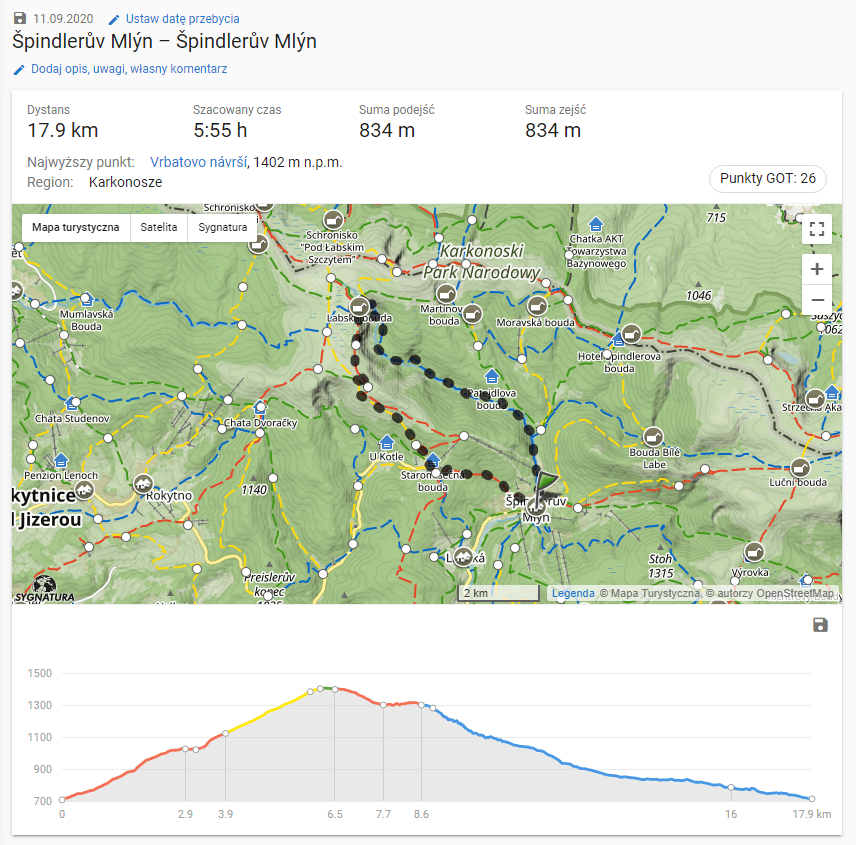
Task: Click the 6.5 km waypoint on elevation profile
Action: coord(334,689)
